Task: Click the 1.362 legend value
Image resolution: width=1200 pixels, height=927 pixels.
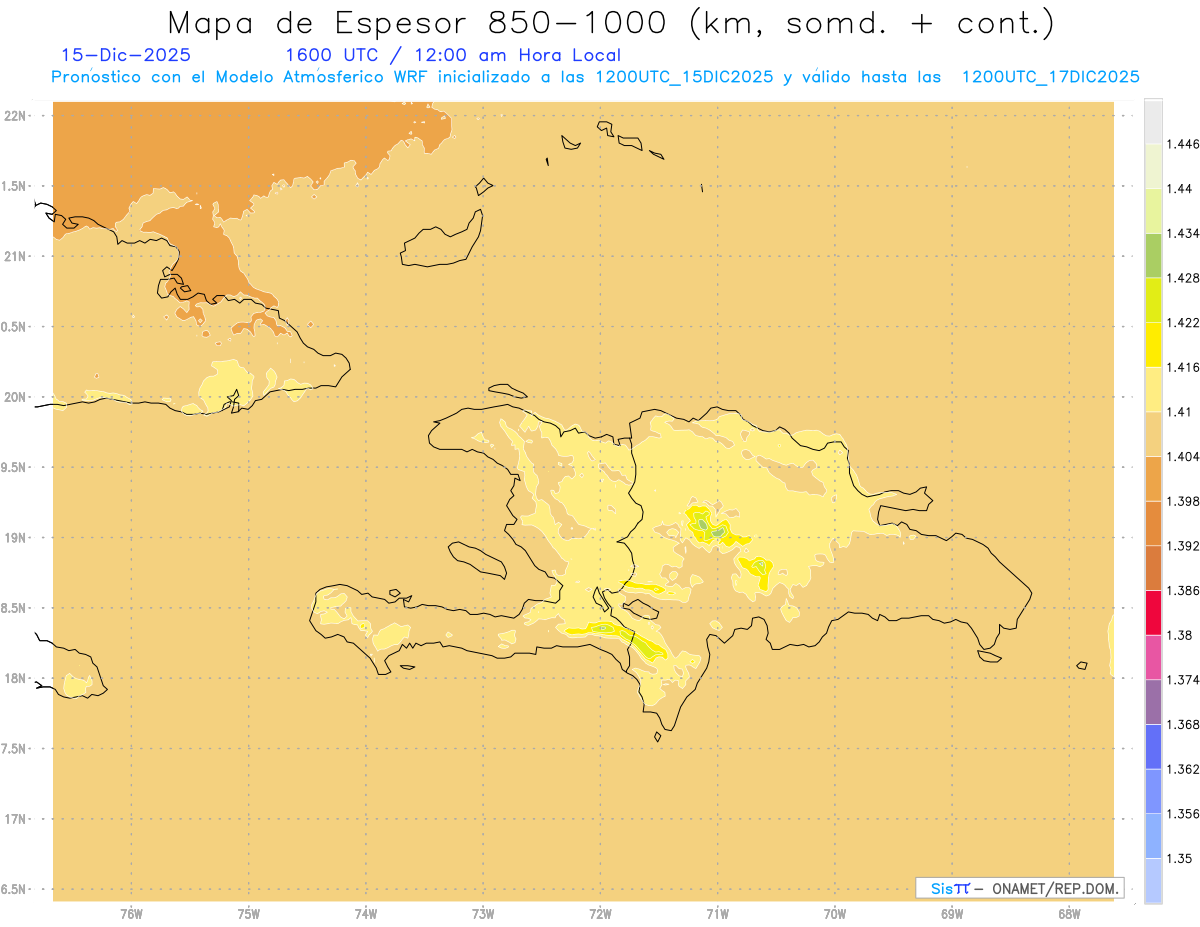Action: tap(1183, 768)
